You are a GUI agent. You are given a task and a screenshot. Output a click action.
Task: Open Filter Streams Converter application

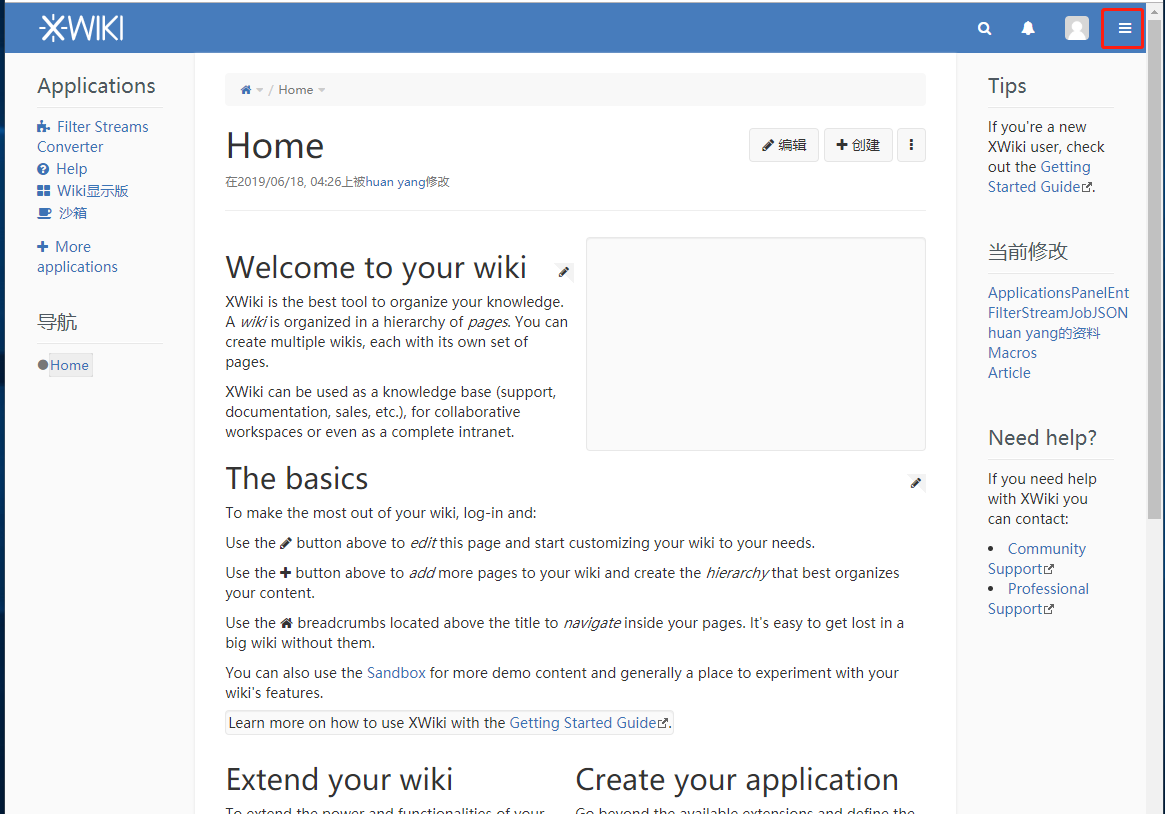93,137
